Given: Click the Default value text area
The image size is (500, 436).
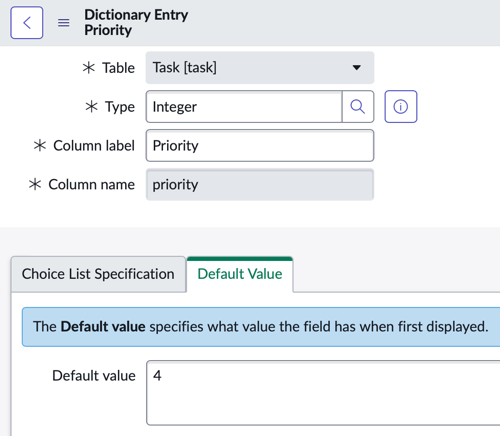Looking at the screenshot, I should [323, 393].
